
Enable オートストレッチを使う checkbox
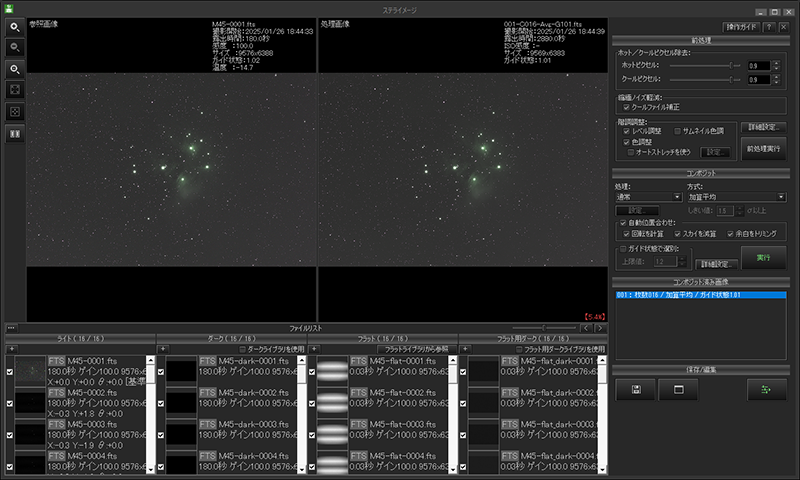pyautogui.click(x=631, y=152)
